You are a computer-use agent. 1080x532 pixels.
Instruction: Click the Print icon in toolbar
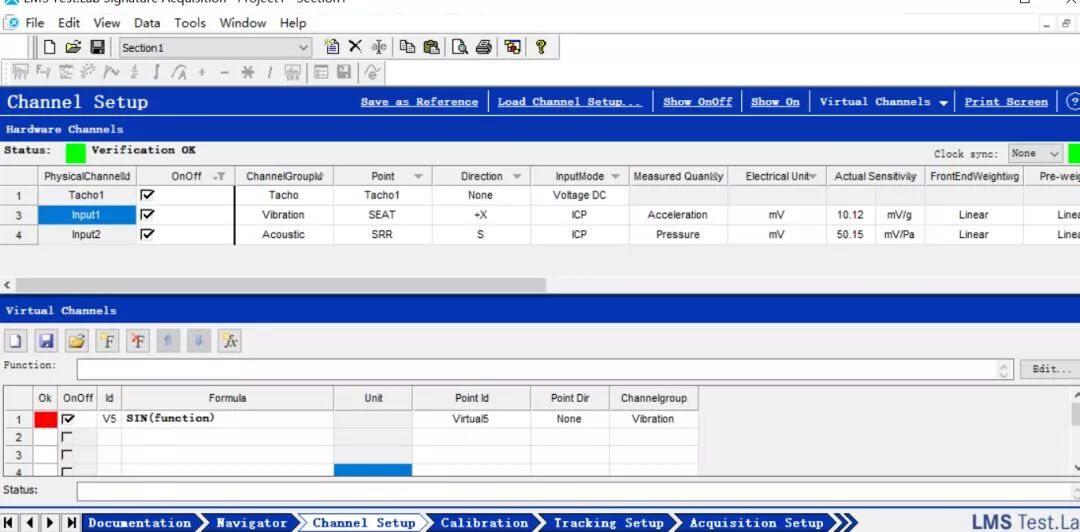click(x=484, y=47)
